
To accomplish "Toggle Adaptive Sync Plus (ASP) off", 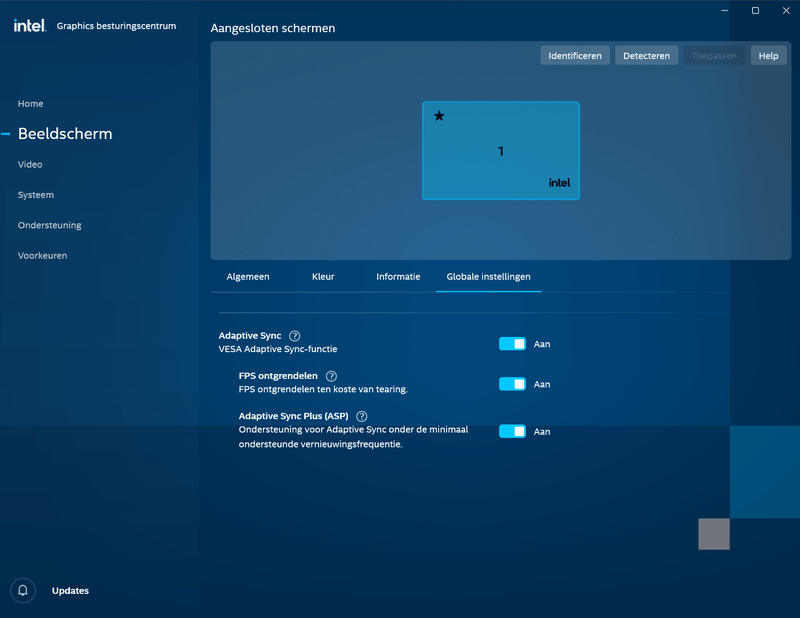I will click(512, 431).
